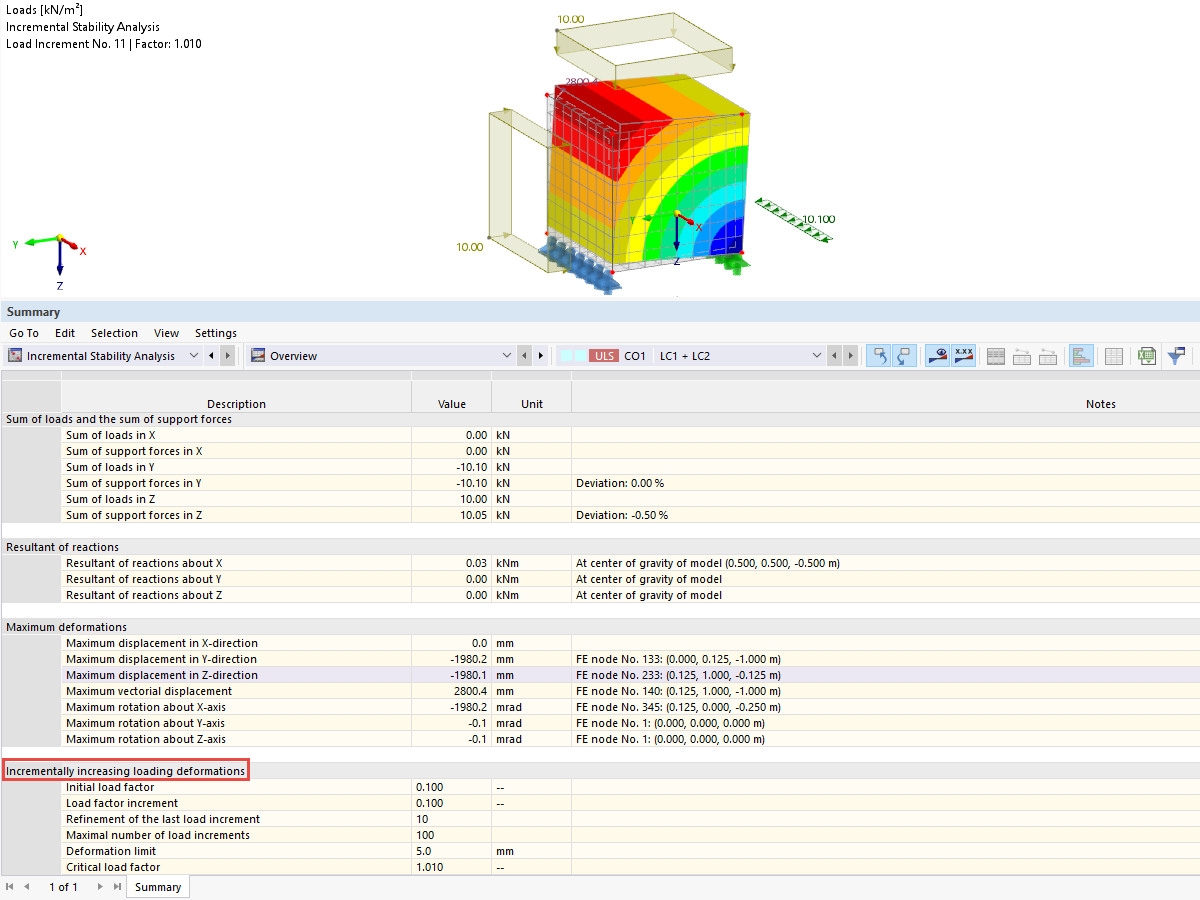
Task: Select the Summary tab at bottom
Action: pos(158,887)
